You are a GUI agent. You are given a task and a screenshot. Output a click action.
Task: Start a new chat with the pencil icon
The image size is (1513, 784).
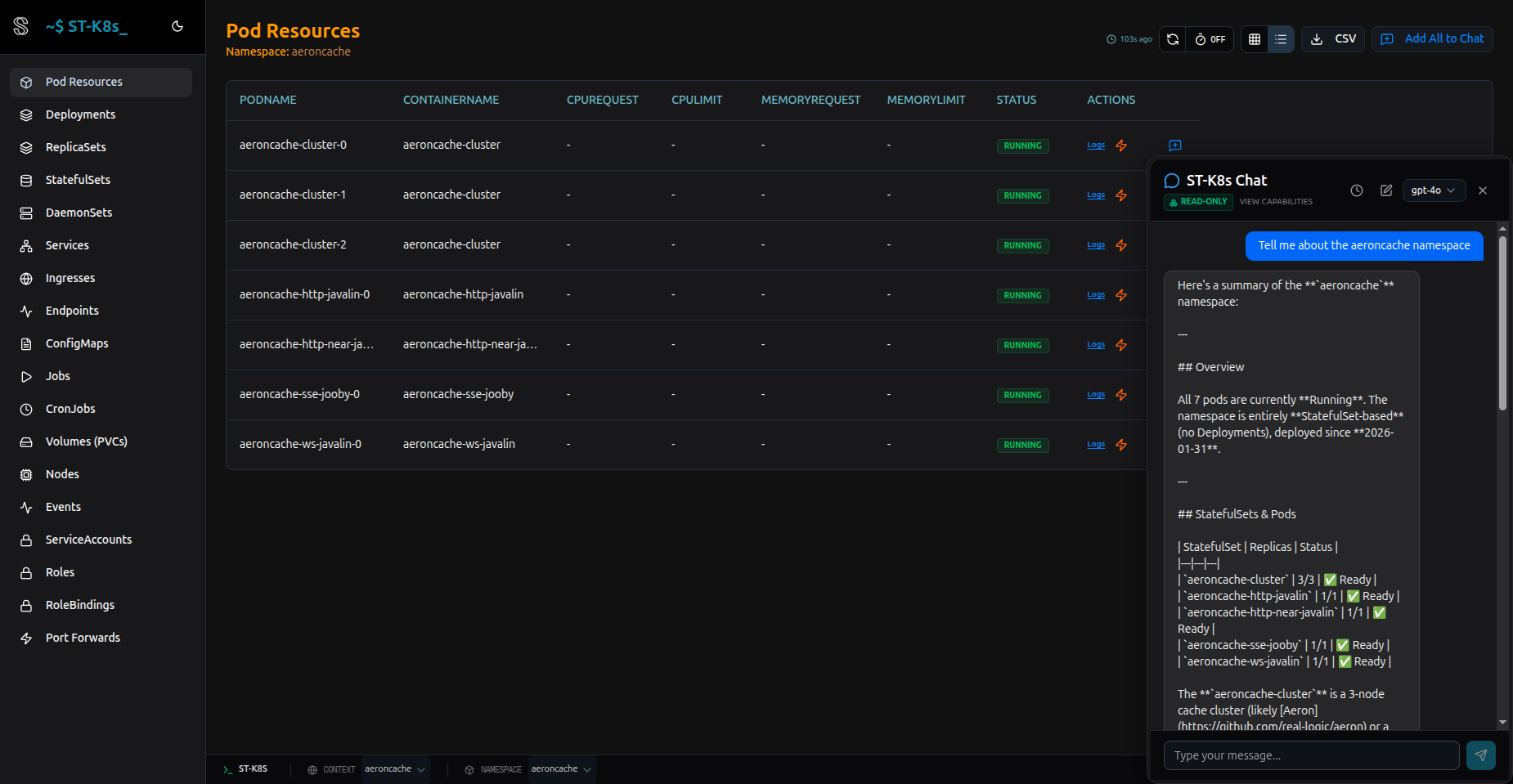click(1386, 190)
